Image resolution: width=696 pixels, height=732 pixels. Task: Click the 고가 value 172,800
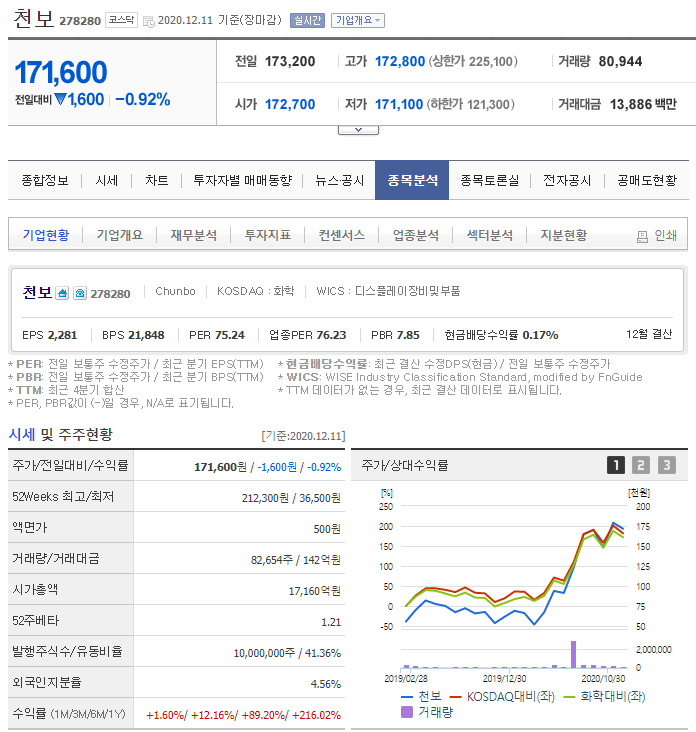[x=400, y=61]
